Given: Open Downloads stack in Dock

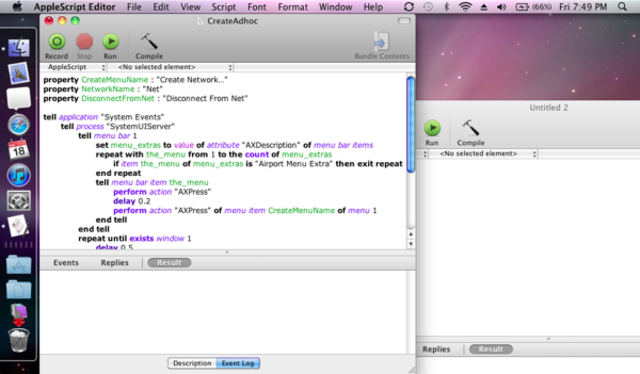Looking at the screenshot, I should pos(19,314).
